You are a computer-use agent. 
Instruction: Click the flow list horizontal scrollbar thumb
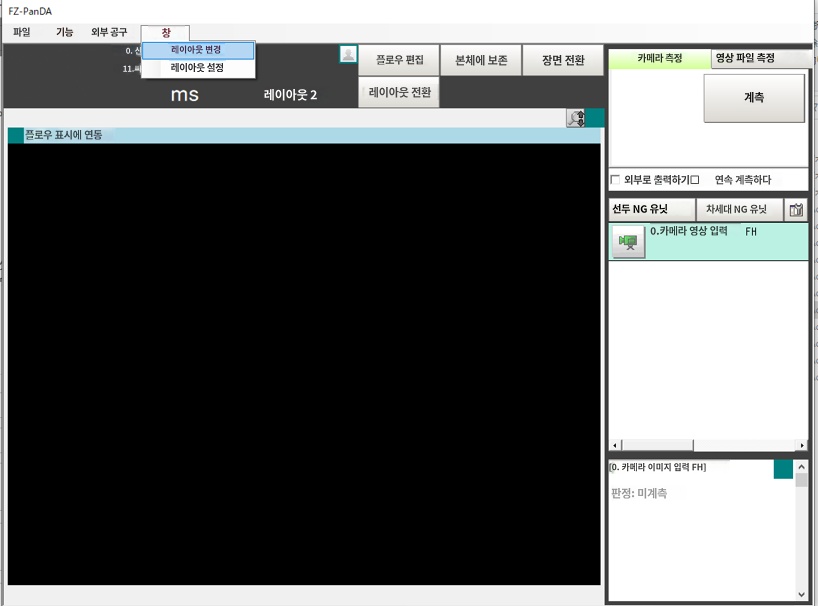pos(657,445)
